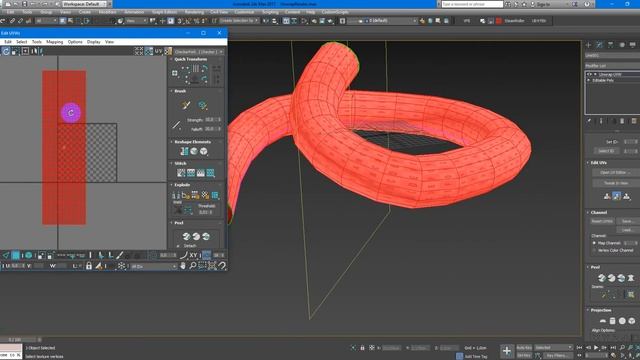Viewport: 640px width, 360px height.
Task: Open the Options menu in Edit UVWs window
Action: [x=75, y=42]
